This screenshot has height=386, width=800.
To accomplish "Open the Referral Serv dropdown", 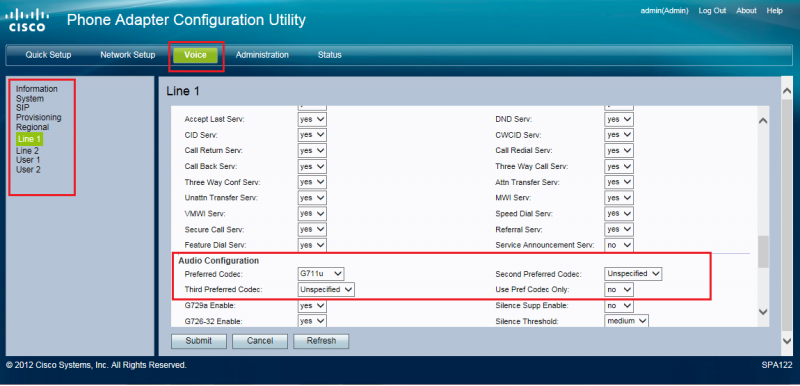I will pyautogui.click(x=619, y=229).
